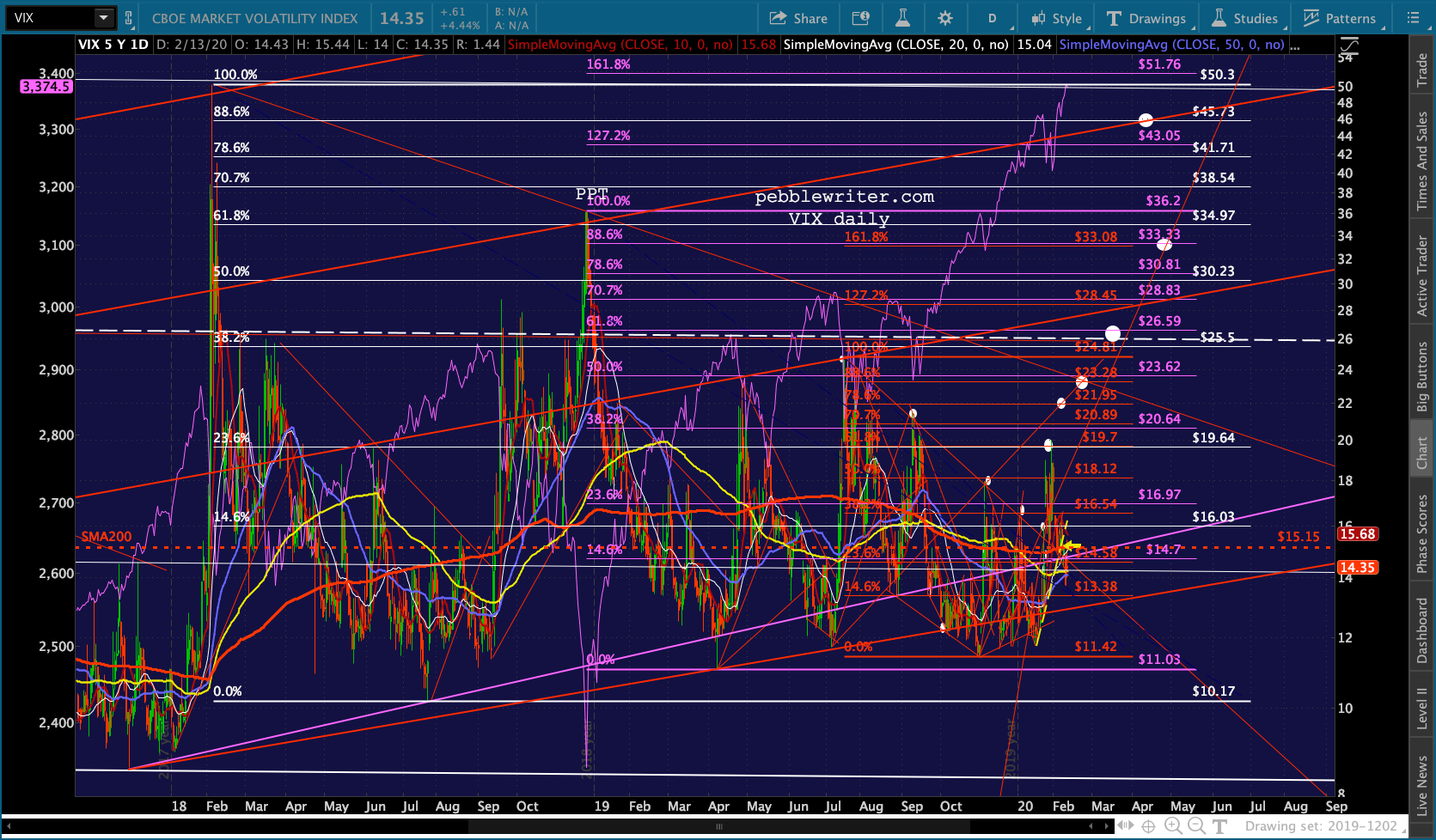Click the expand time axis icon
The height and width of the screenshot is (840, 1436).
[x=1126, y=826]
